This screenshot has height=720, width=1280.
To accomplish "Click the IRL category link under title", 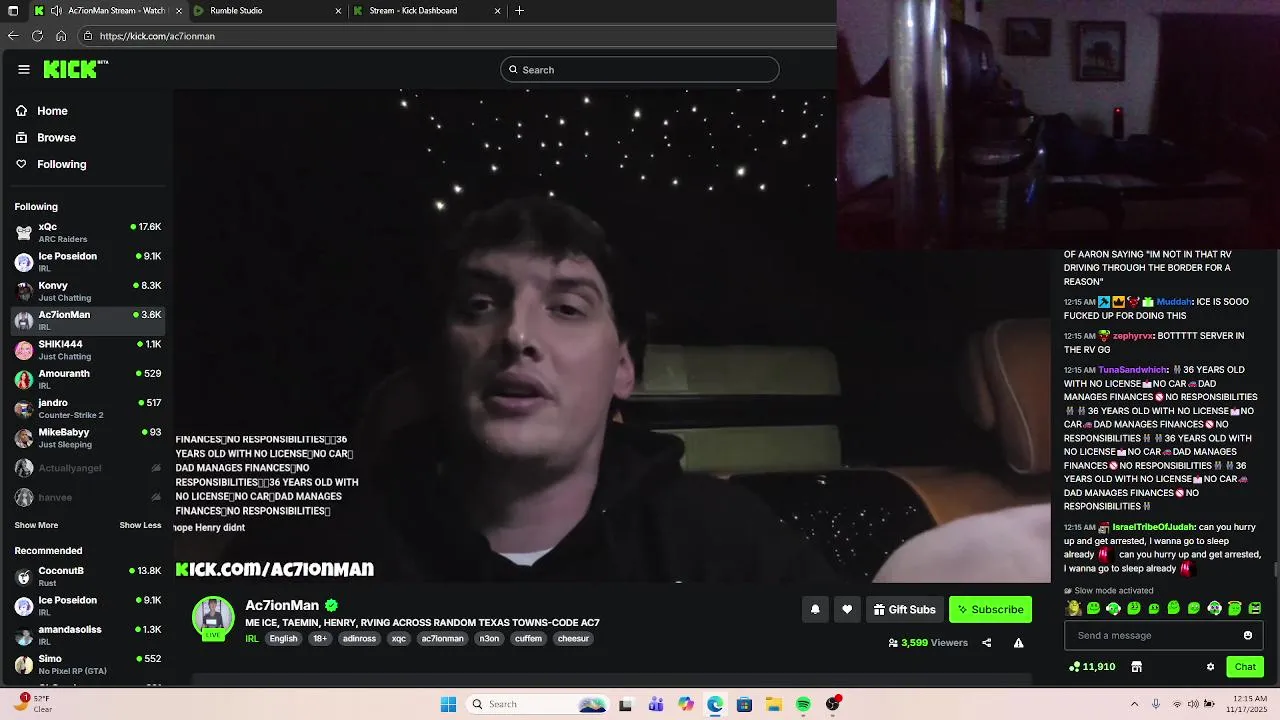I will click(252, 639).
